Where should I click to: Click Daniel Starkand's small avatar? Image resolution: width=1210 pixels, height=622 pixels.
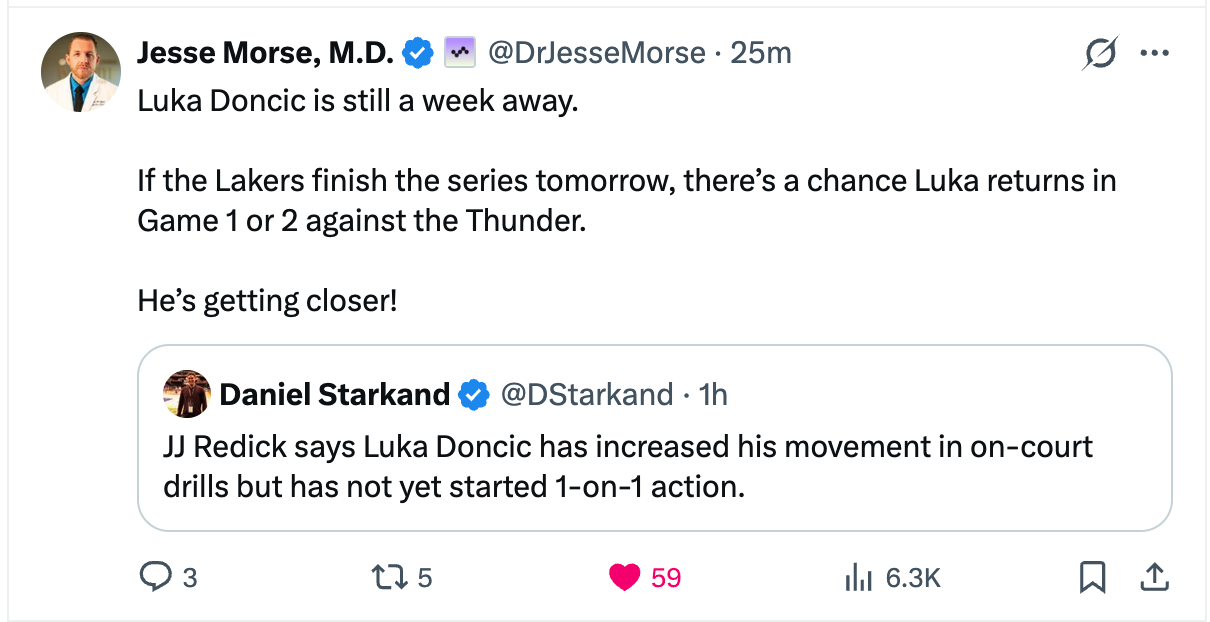186,395
